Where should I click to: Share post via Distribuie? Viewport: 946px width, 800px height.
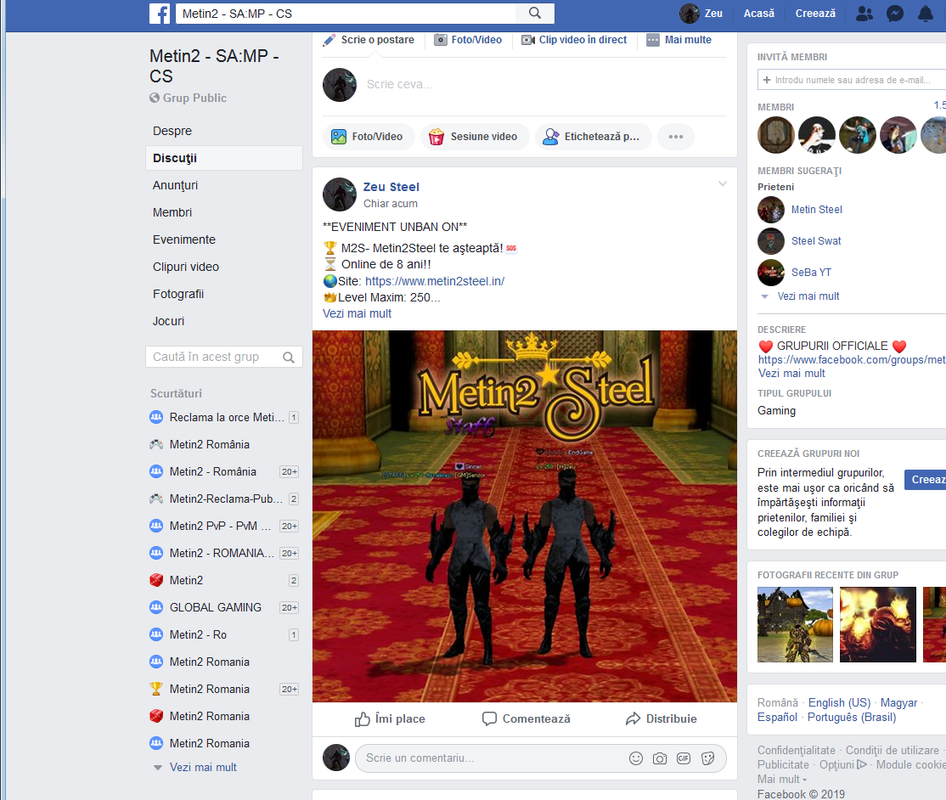661,719
